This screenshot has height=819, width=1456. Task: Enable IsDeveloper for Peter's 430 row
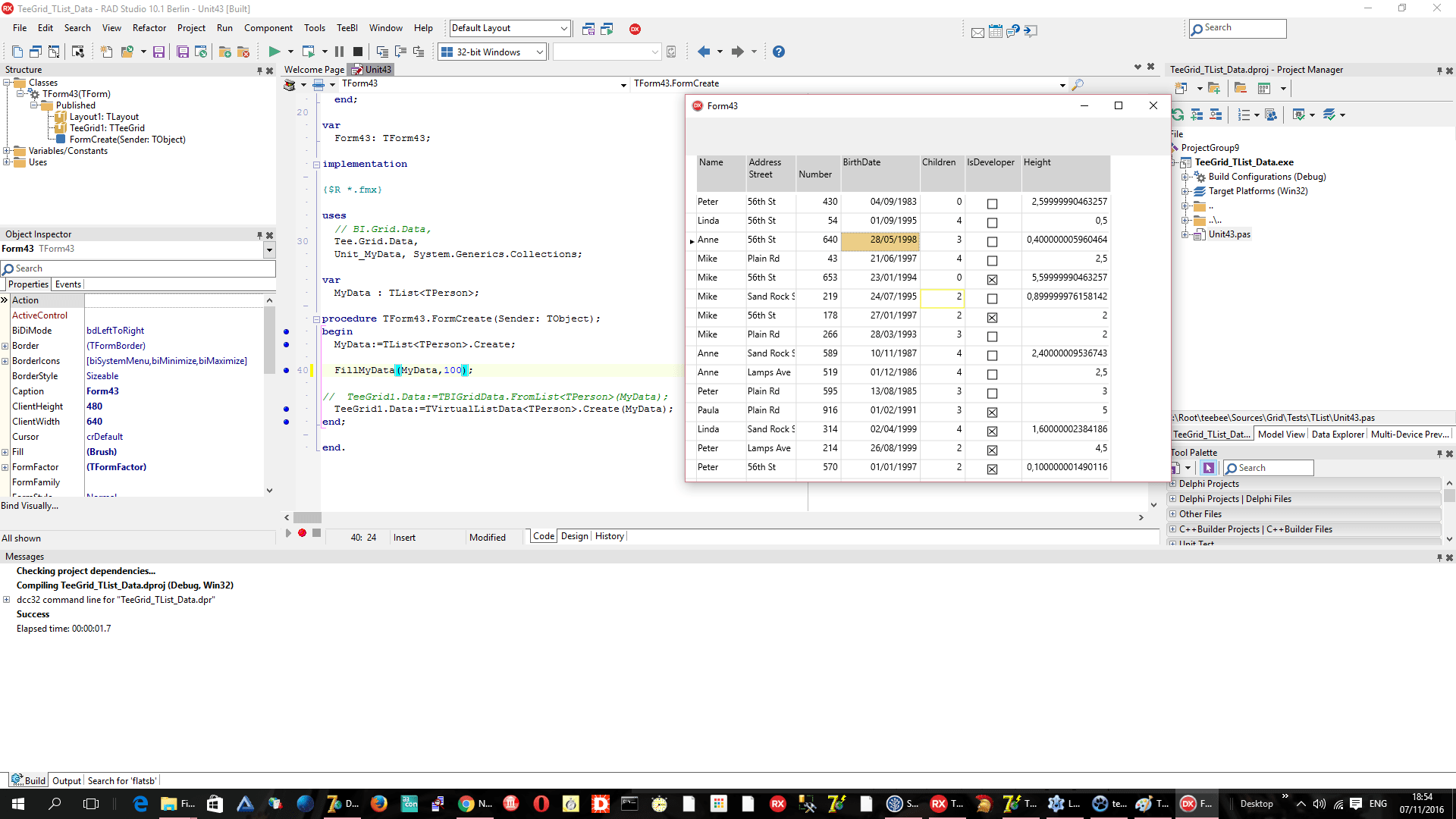[992, 202]
